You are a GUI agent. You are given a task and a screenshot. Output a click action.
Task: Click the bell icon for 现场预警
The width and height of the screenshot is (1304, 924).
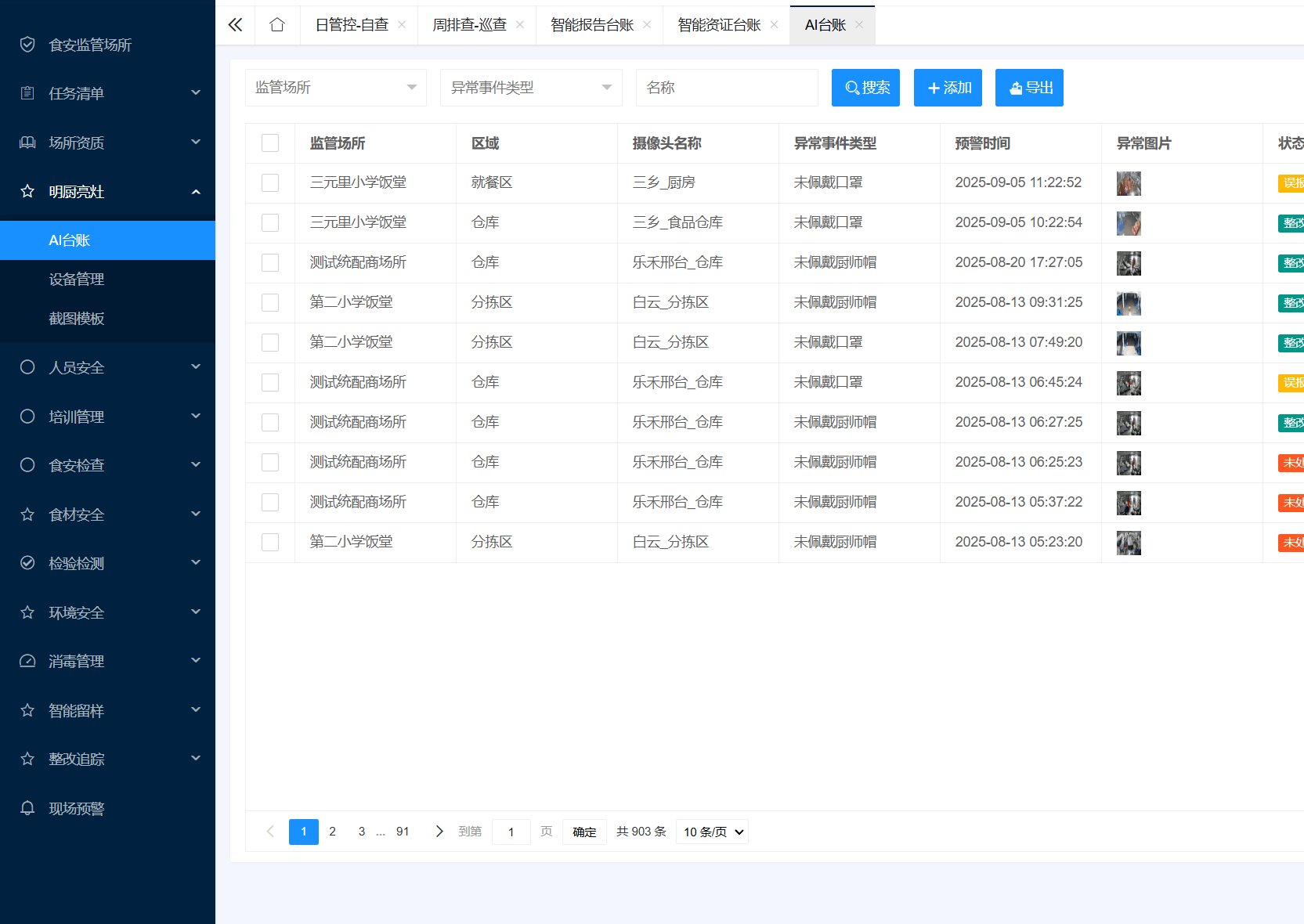[27, 808]
